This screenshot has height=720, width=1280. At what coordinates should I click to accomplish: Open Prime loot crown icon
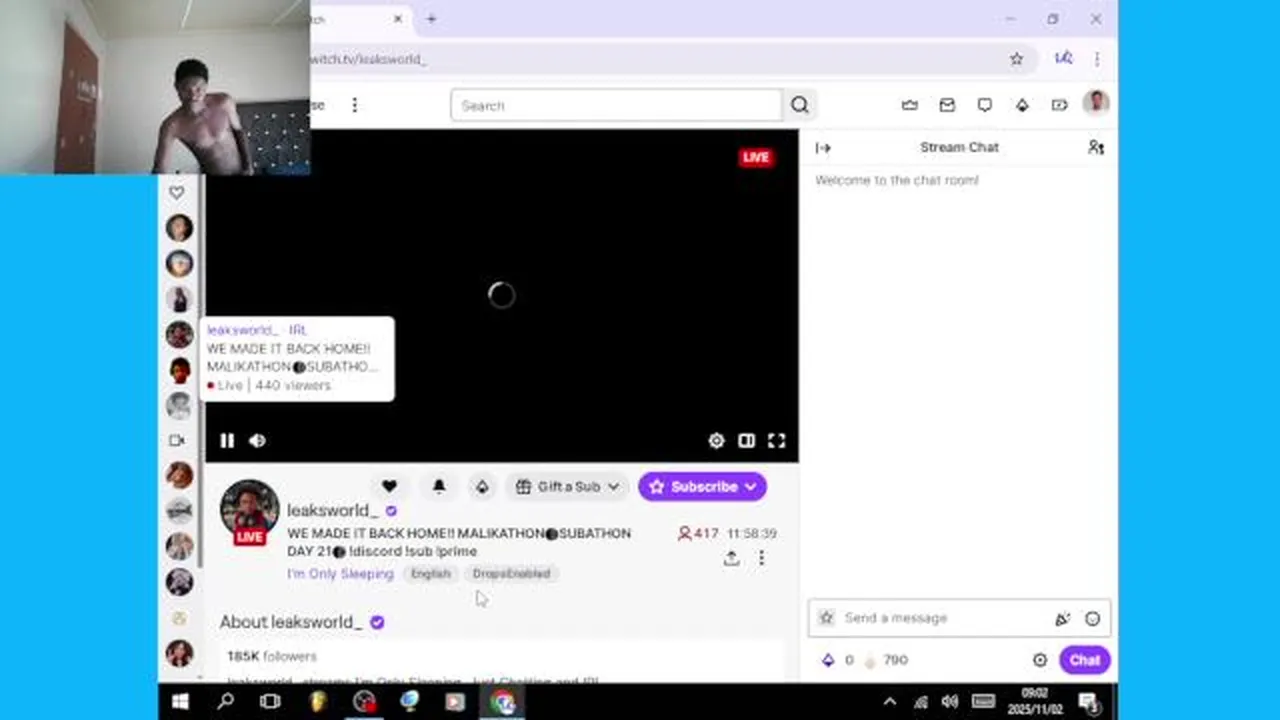click(x=909, y=105)
